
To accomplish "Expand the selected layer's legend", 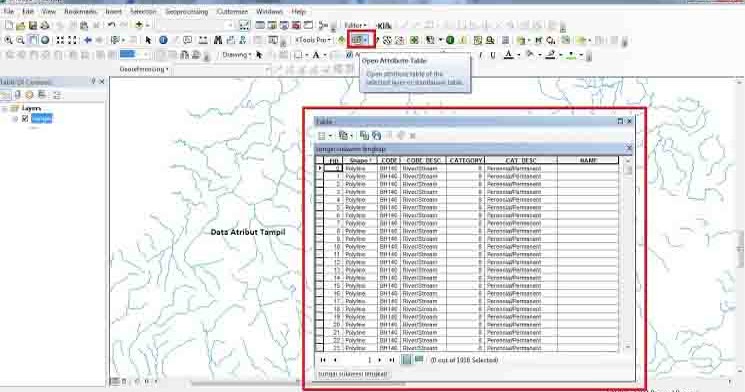I will [x=15, y=119].
